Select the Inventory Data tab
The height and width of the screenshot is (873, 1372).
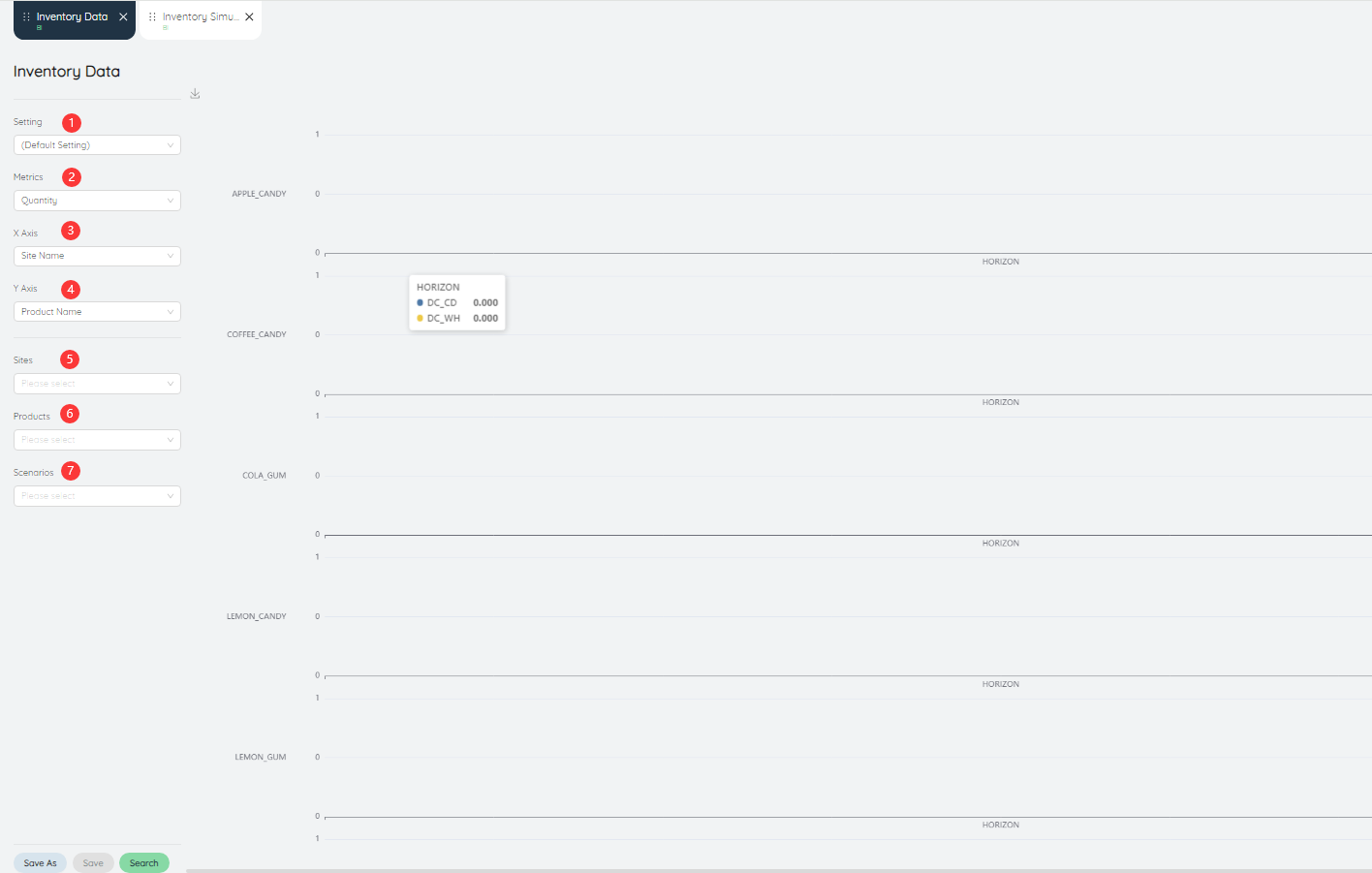click(75, 19)
